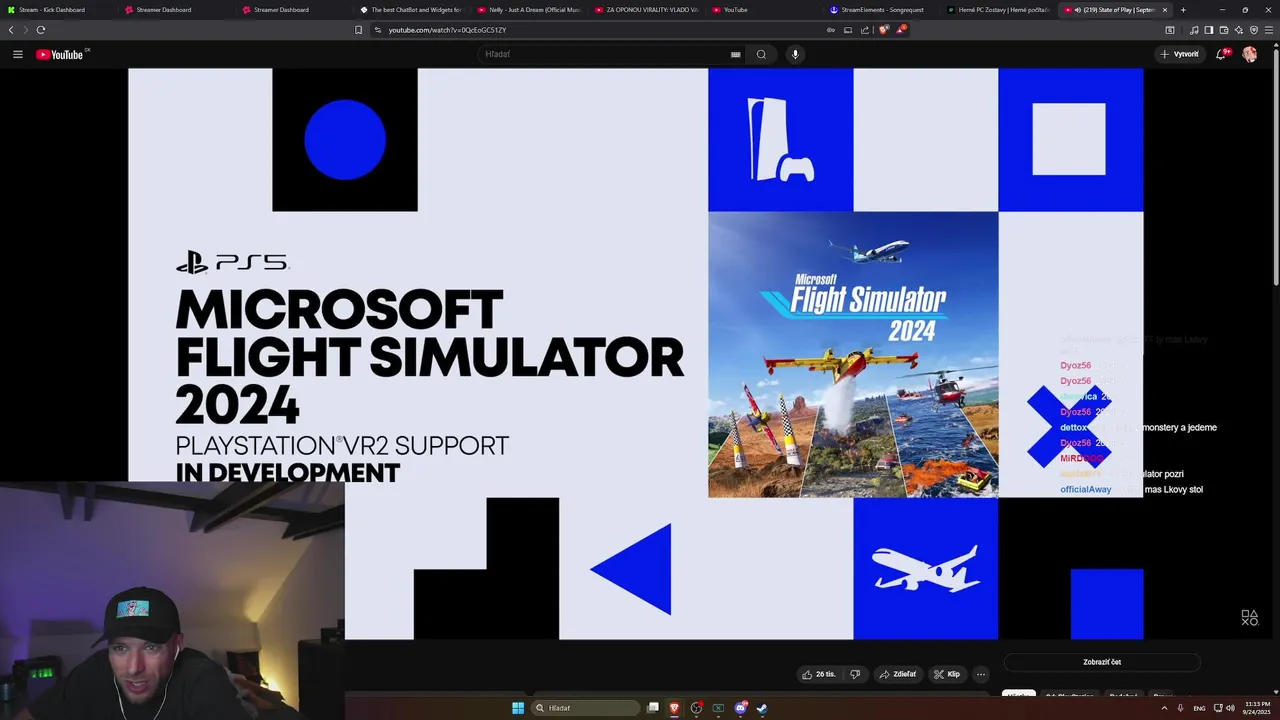
Task: Mute audio on the State of Play tab
Action: click(1077, 10)
